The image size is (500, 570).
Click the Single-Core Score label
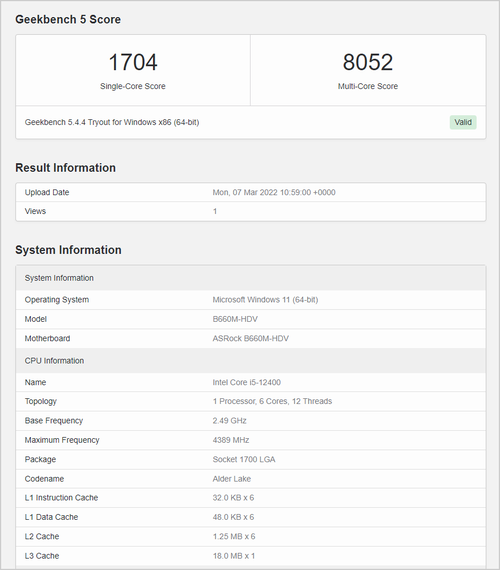133,86
